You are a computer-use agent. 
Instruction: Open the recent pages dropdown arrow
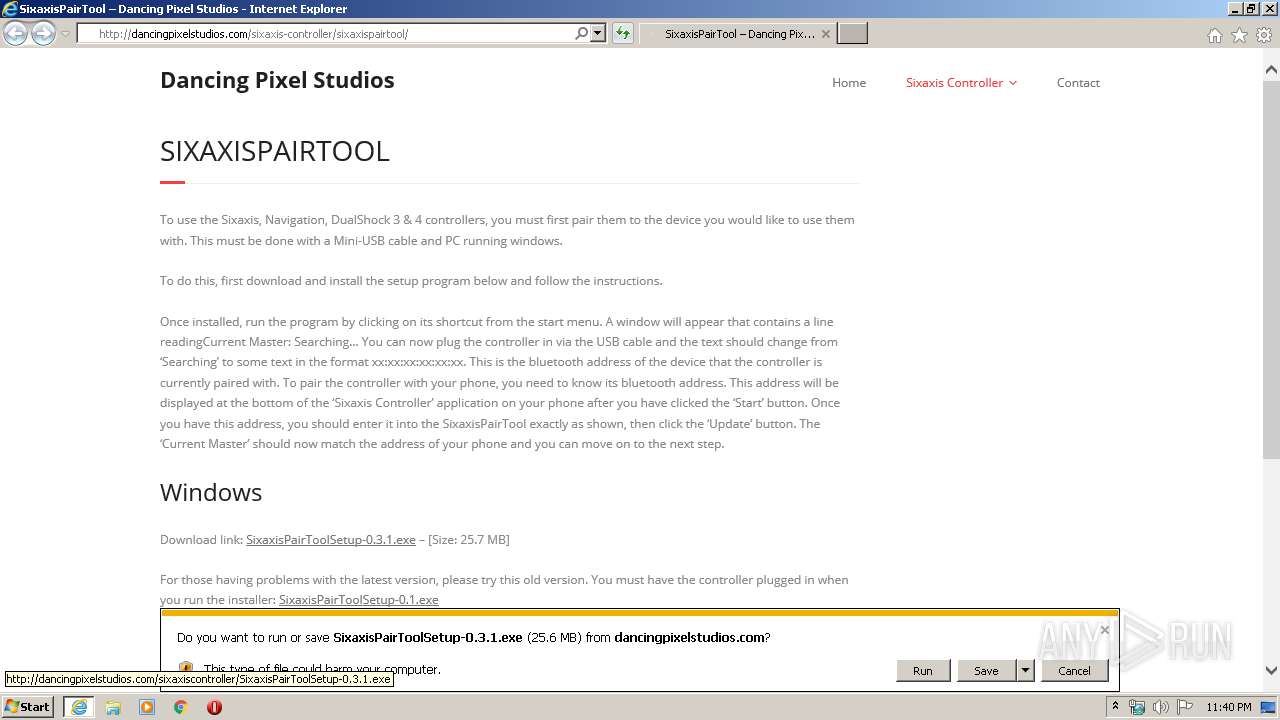(x=65, y=34)
